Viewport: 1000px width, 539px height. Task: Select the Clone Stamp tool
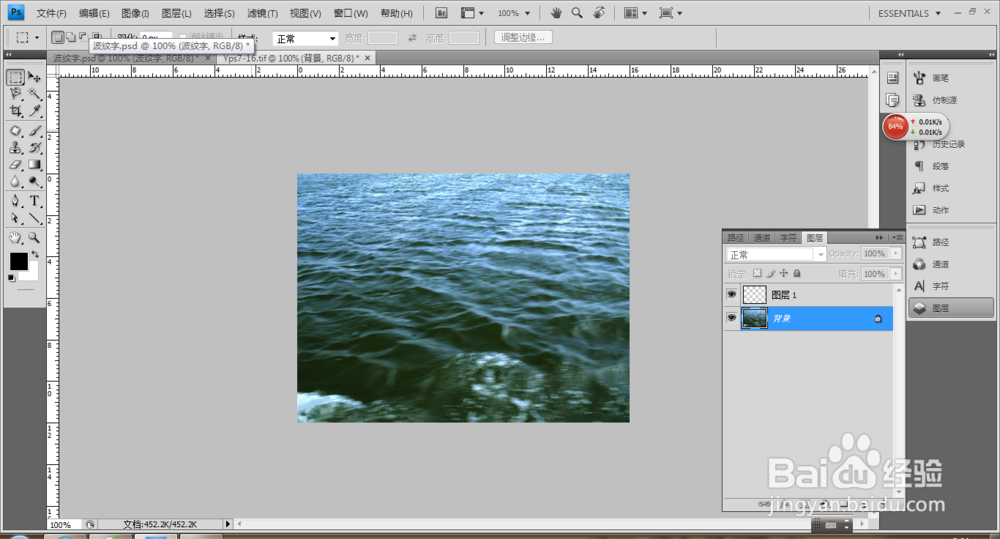[16, 147]
